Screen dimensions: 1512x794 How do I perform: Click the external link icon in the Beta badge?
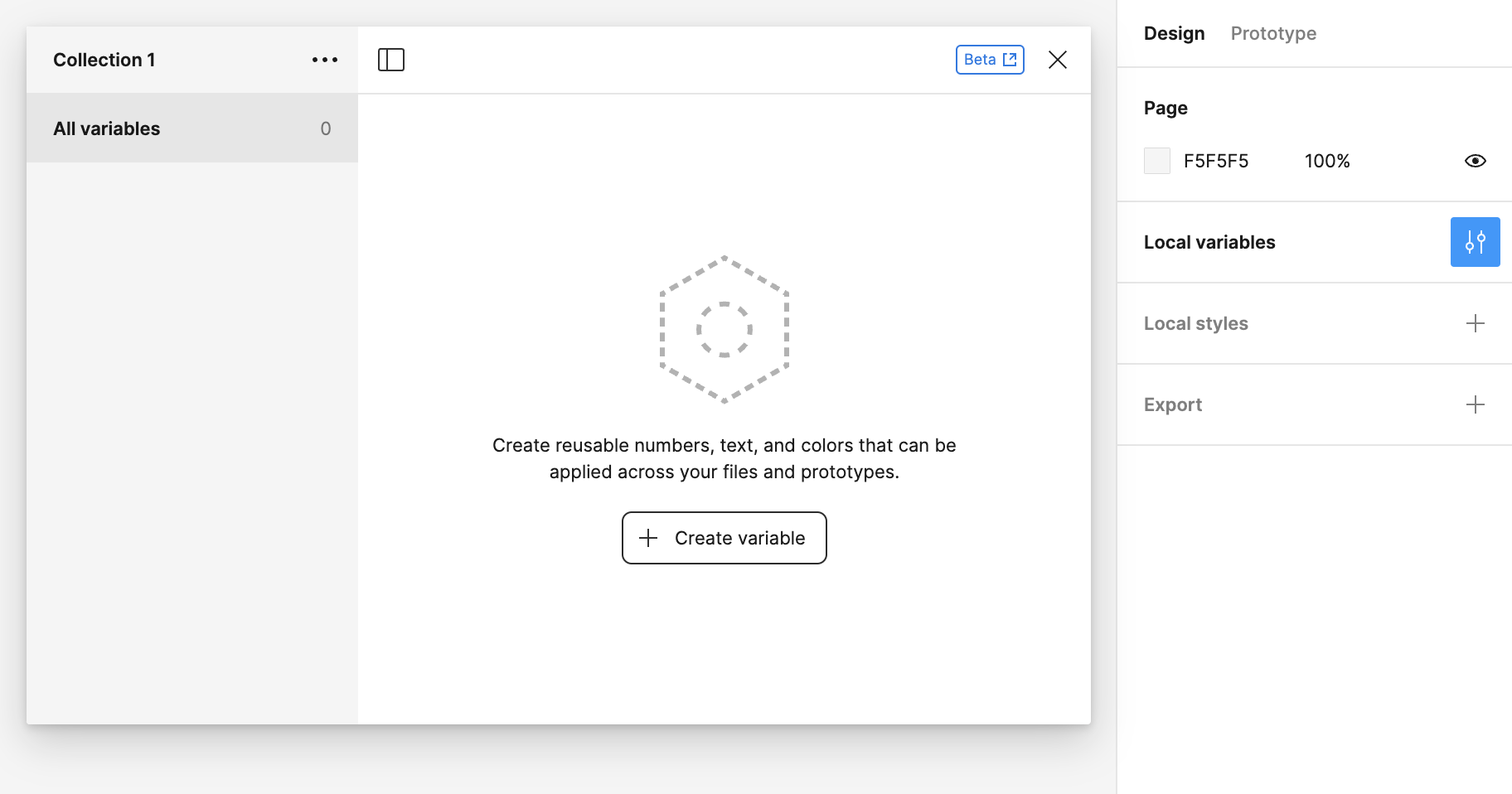1008,59
